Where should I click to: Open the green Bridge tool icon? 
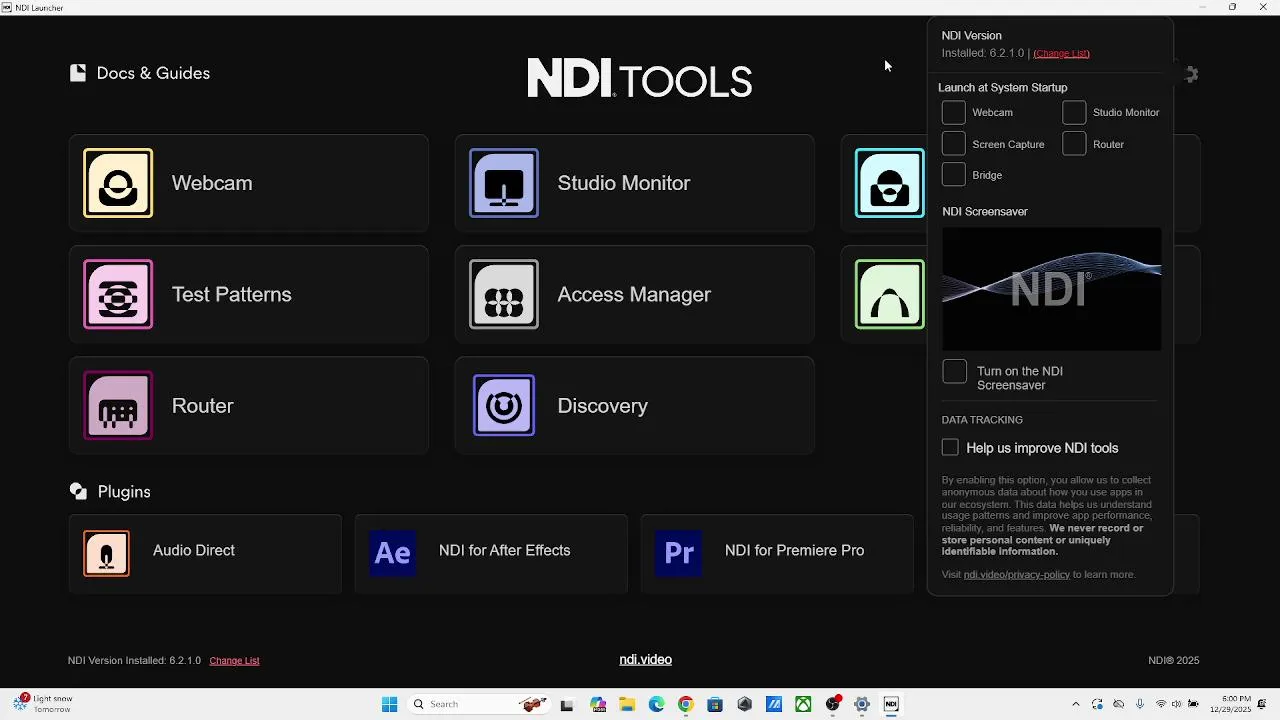(x=890, y=294)
